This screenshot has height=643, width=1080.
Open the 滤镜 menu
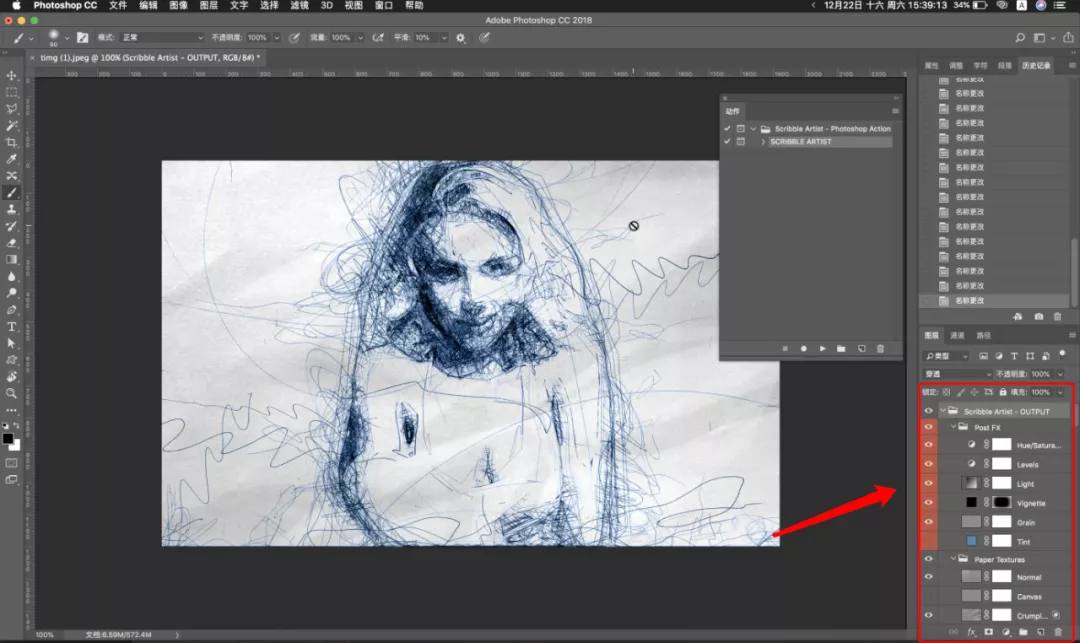pyautogui.click(x=299, y=6)
